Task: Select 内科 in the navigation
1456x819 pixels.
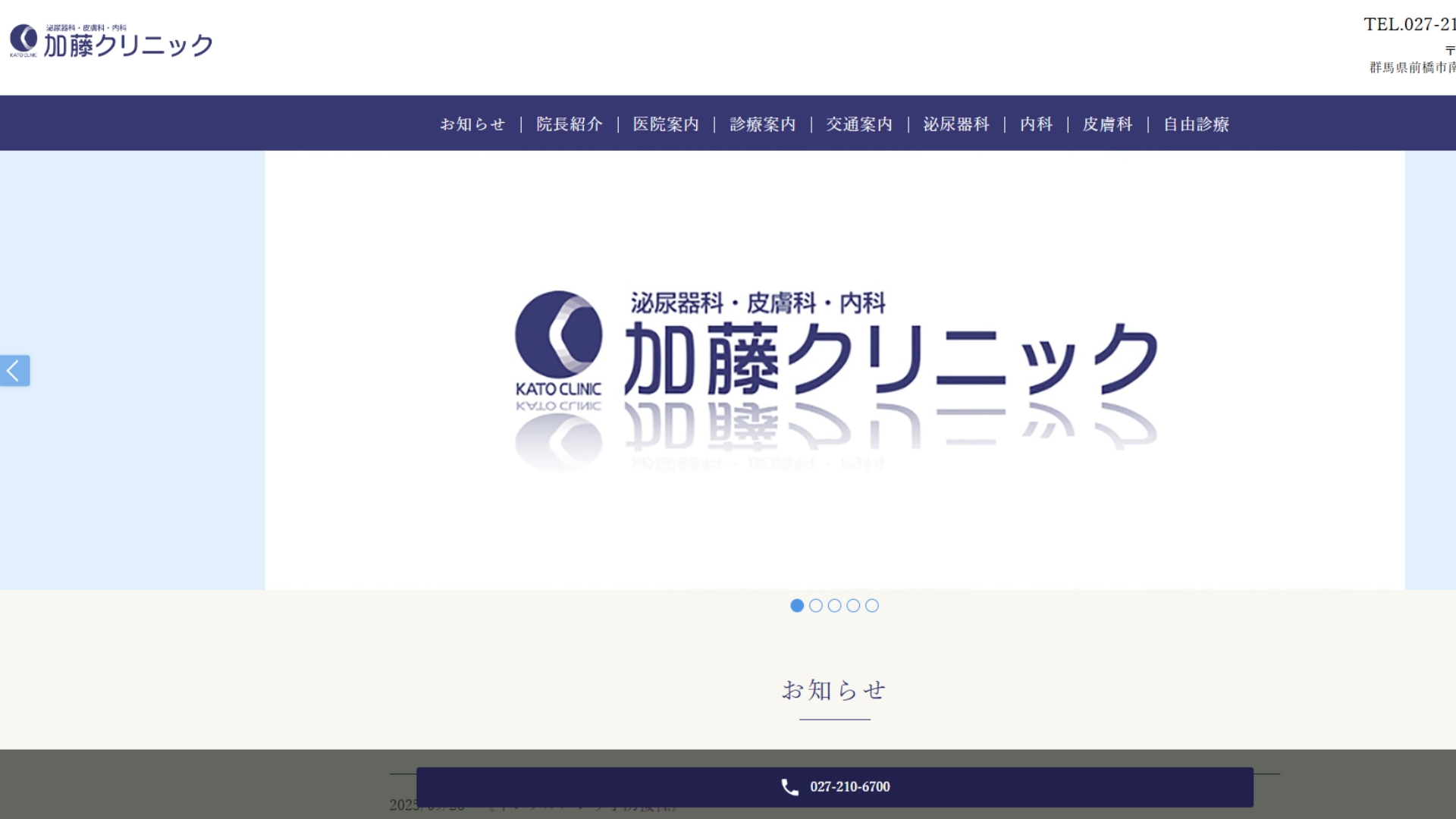Action: pyautogui.click(x=1036, y=124)
